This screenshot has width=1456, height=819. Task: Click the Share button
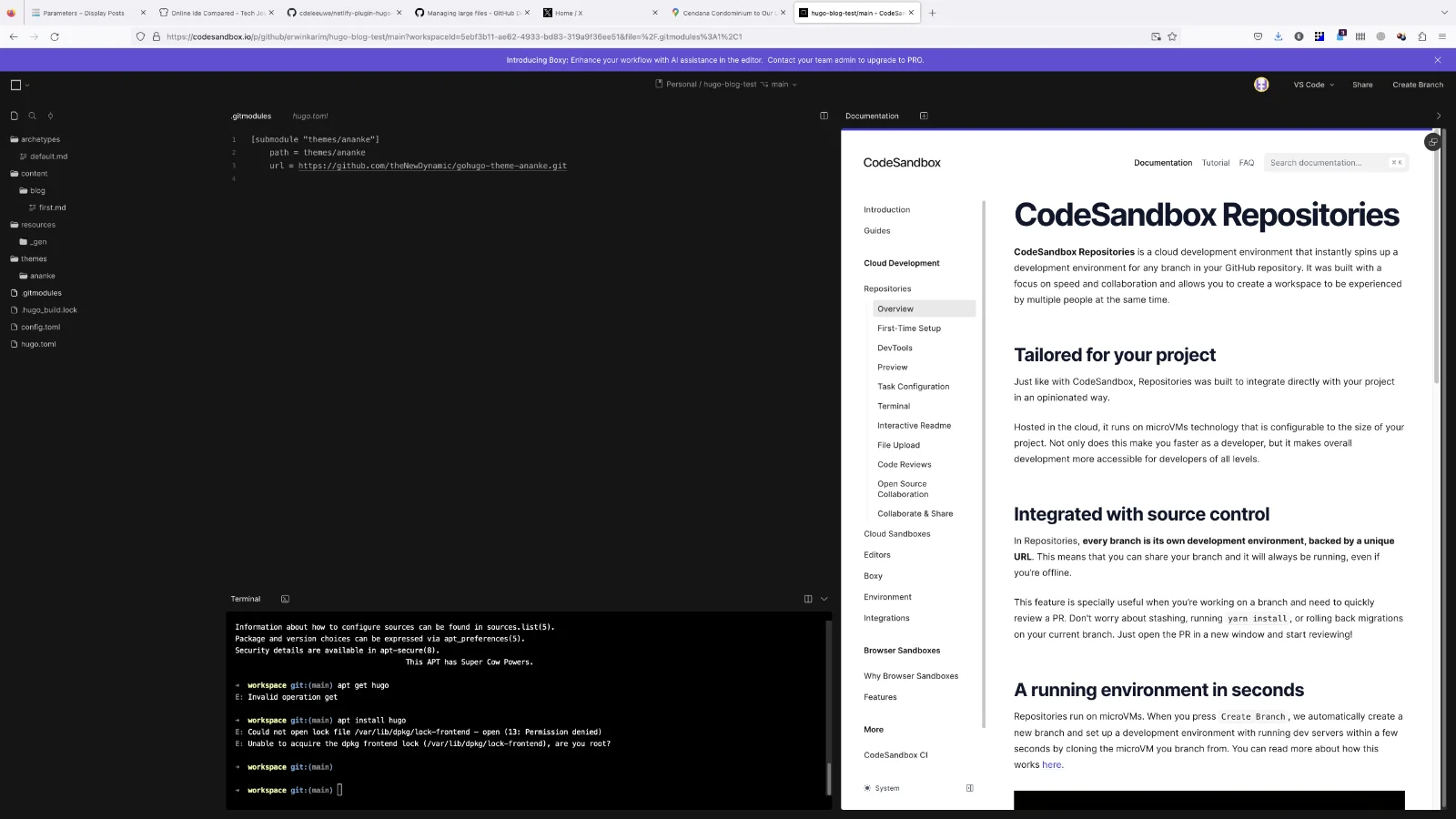tap(1362, 85)
